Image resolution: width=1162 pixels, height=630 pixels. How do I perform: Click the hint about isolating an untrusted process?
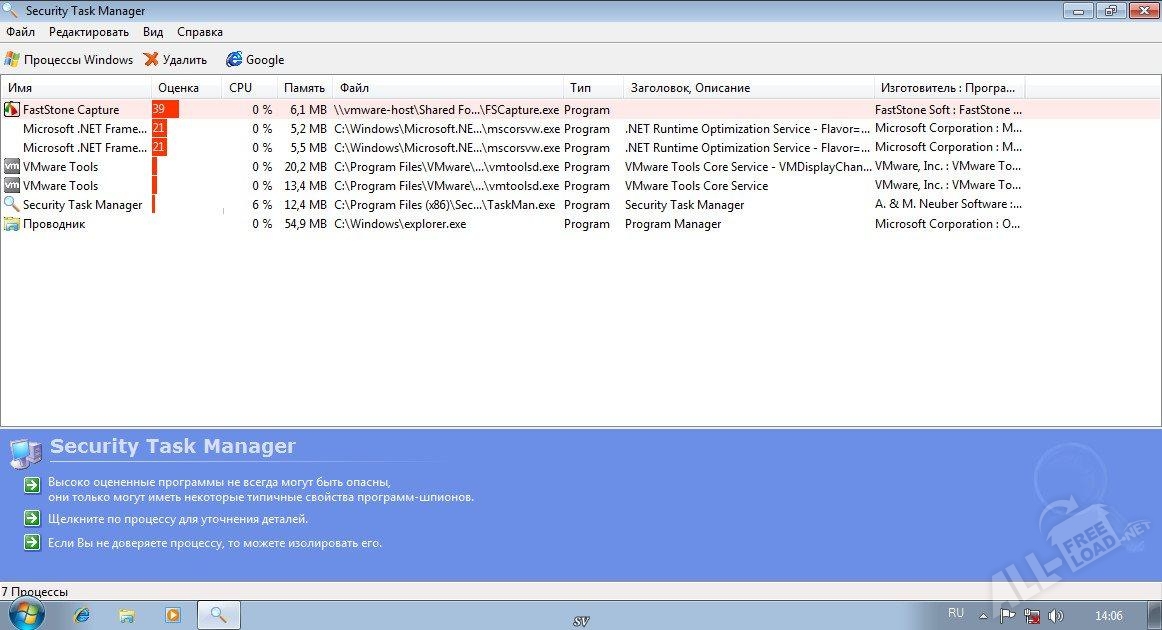(x=215, y=543)
